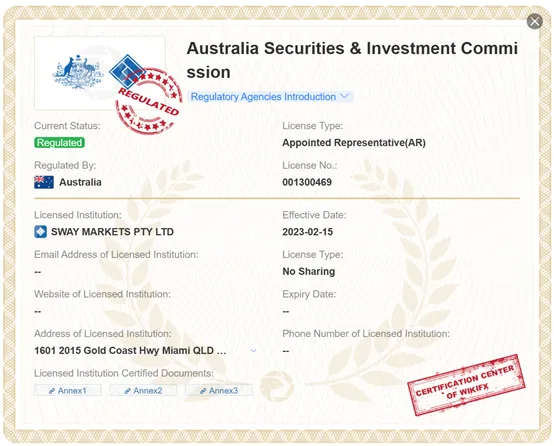Click chevron next to Regulatory Agencies Introduction
The image size is (554, 446).
point(345,96)
